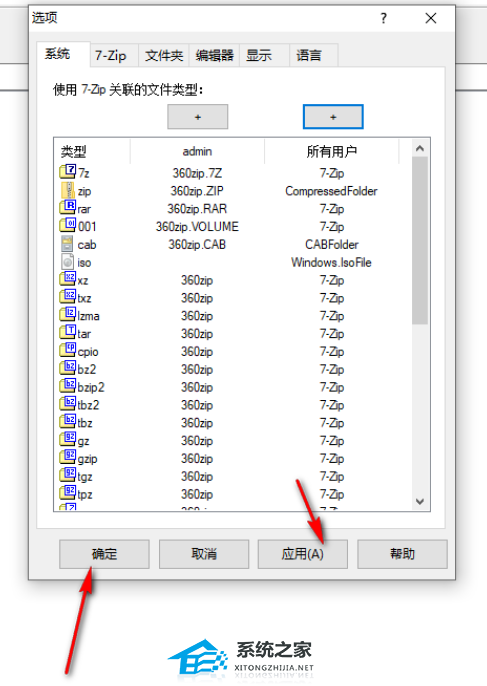Select the 360zip.ZIP cell
Viewport: 487px width, 686px height.
(x=197, y=191)
